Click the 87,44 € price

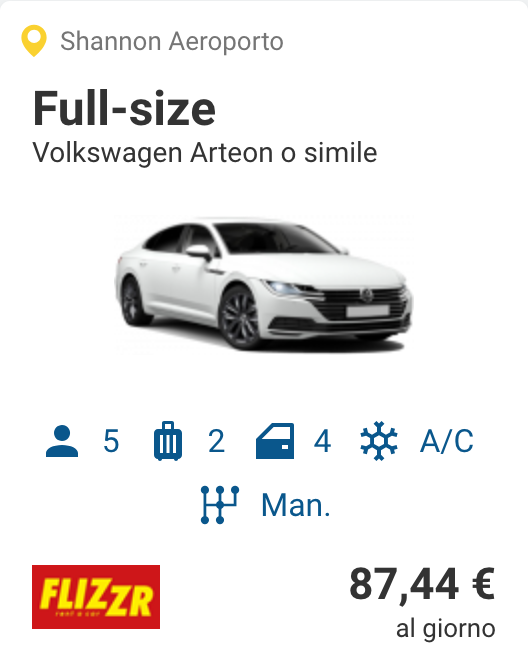pyautogui.click(x=422, y=584)
